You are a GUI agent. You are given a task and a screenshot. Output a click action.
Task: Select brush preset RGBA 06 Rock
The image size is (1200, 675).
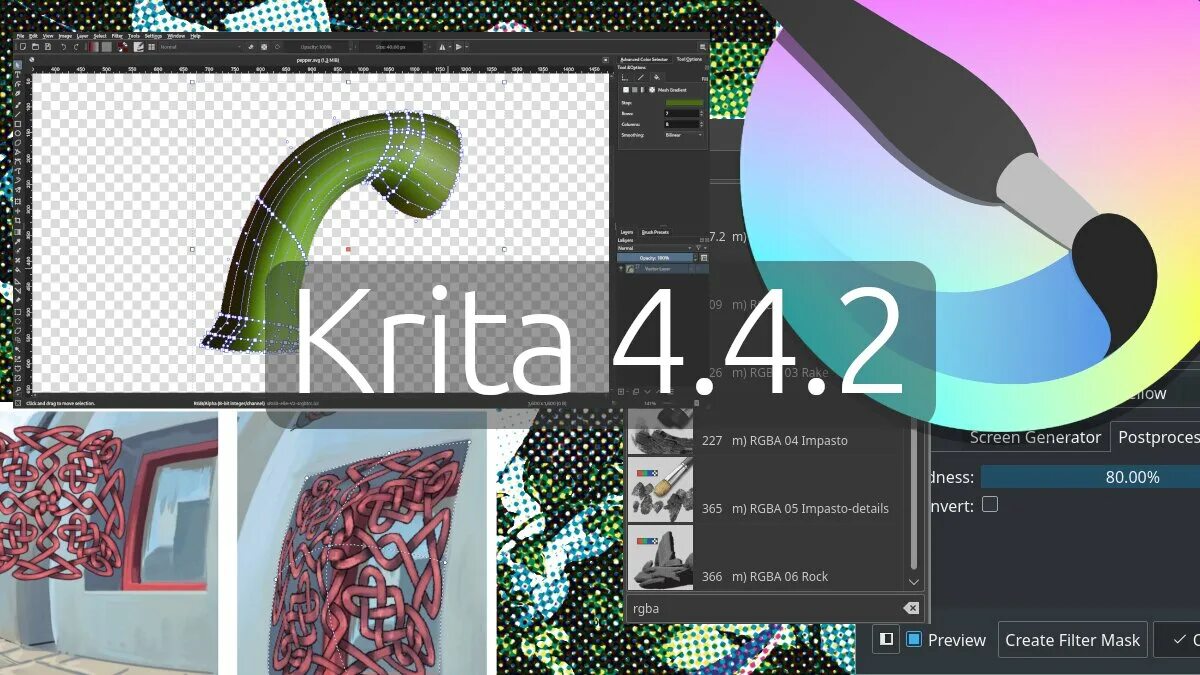click(766, 557)
